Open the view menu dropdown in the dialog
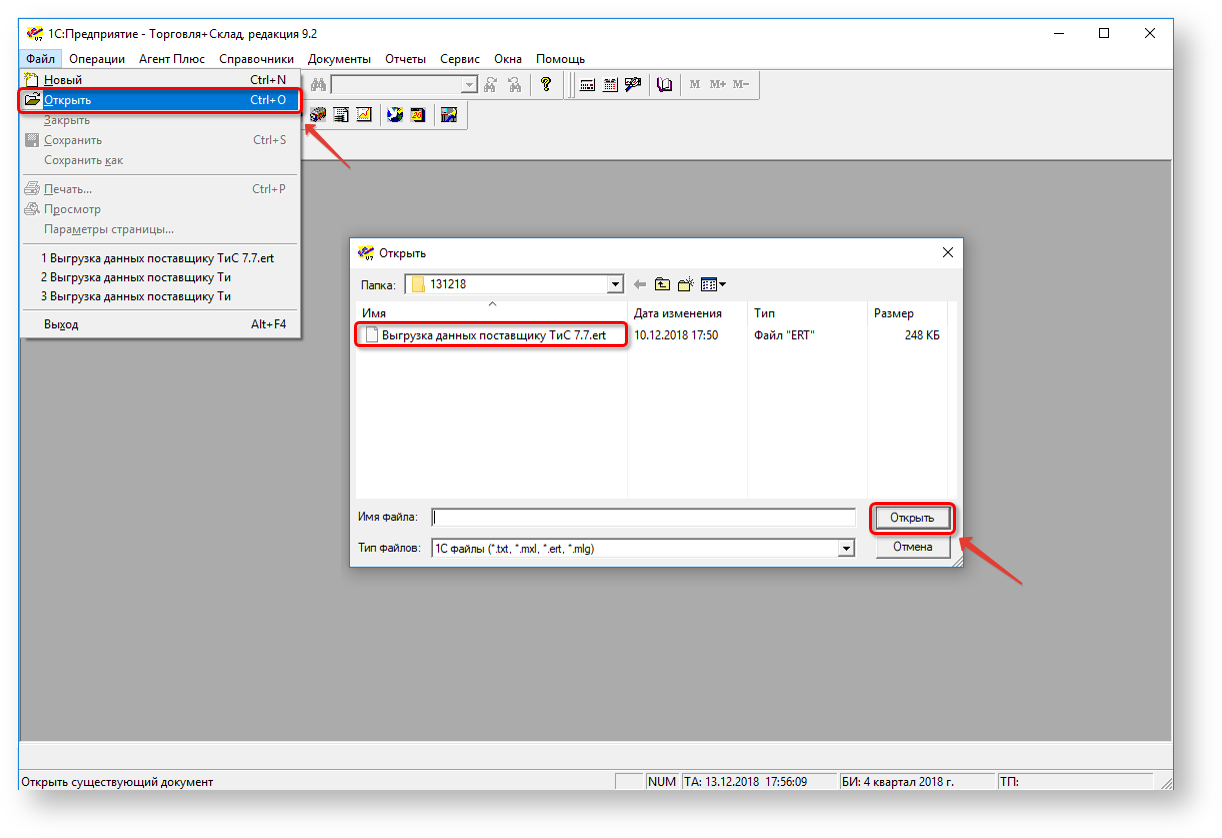The height and width of the screenshot is (838, 1222). (x=713, y=285)
